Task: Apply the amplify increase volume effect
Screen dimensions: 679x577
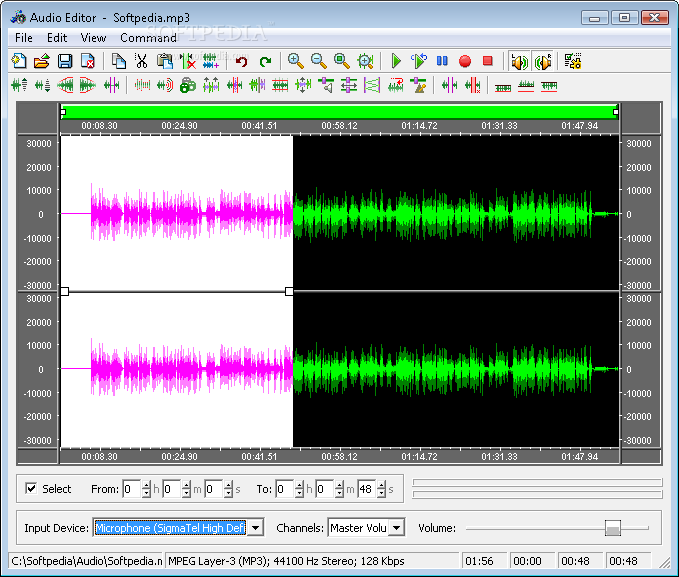Action: (x=19, y=85)
